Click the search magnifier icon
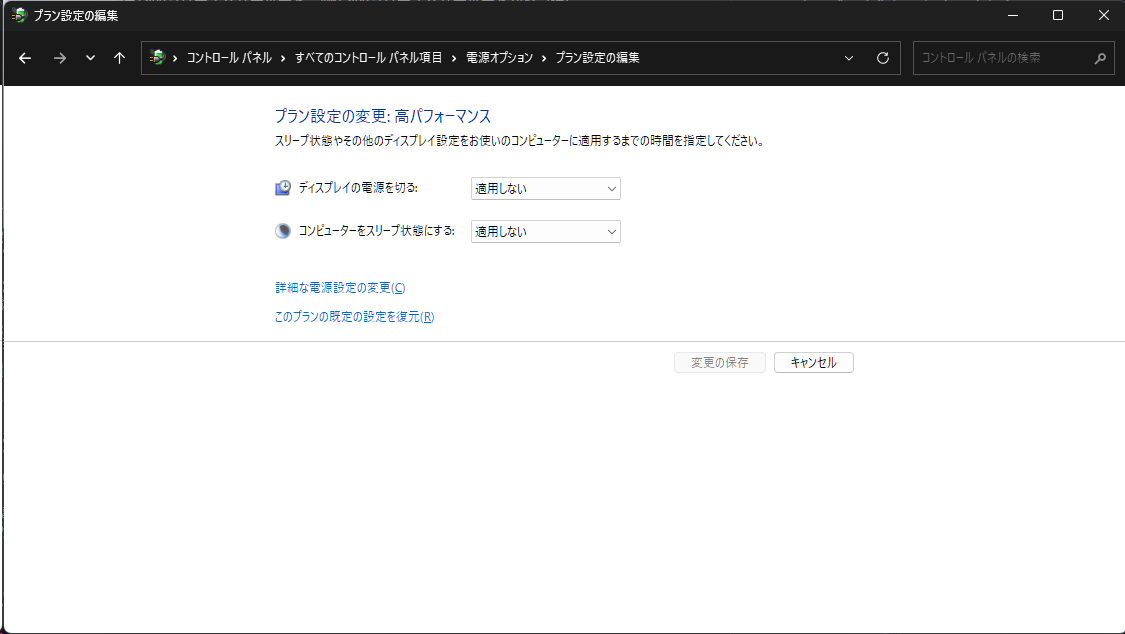 (1099, 58)
